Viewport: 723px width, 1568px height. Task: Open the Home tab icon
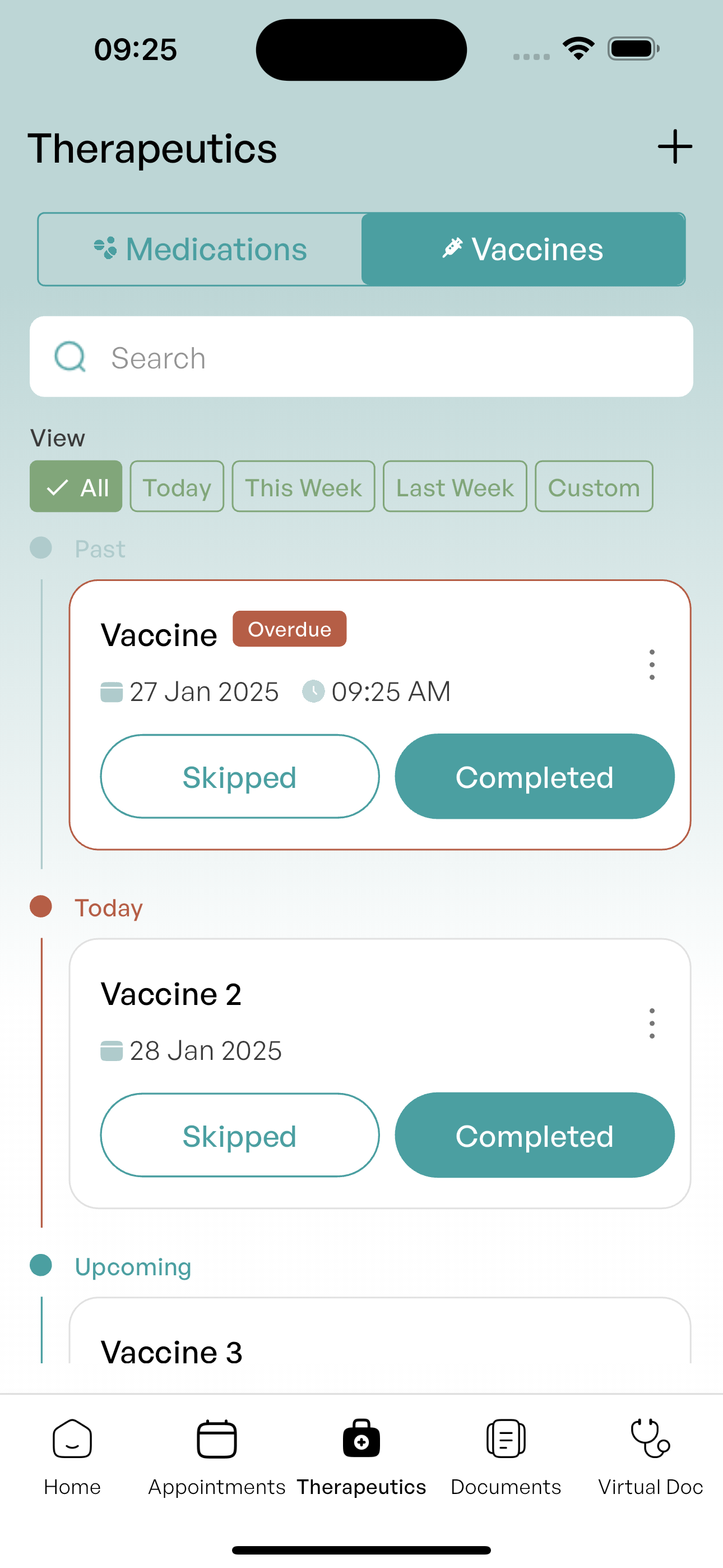coord(72,1440)
